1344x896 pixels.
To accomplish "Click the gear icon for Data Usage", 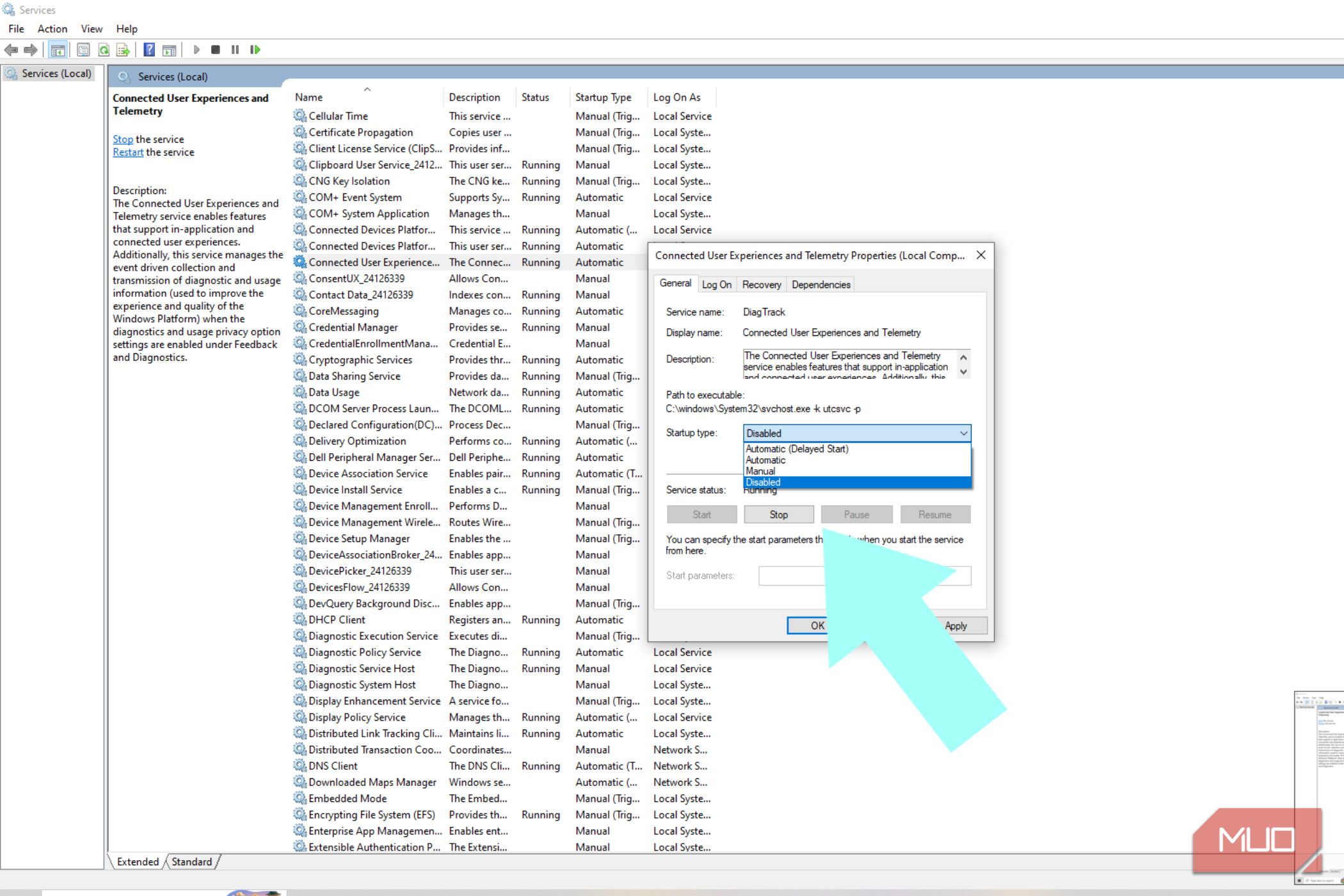I will click(x=300, y=392).
